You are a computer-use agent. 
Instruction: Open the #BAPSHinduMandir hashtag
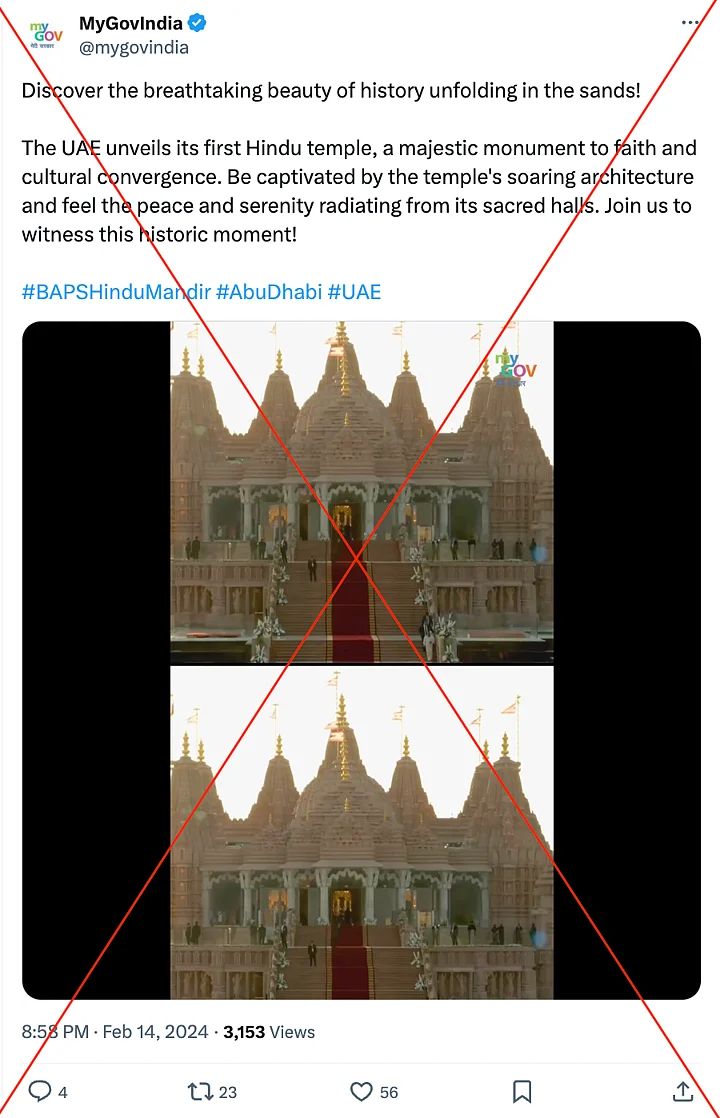(x=116, y=292)
